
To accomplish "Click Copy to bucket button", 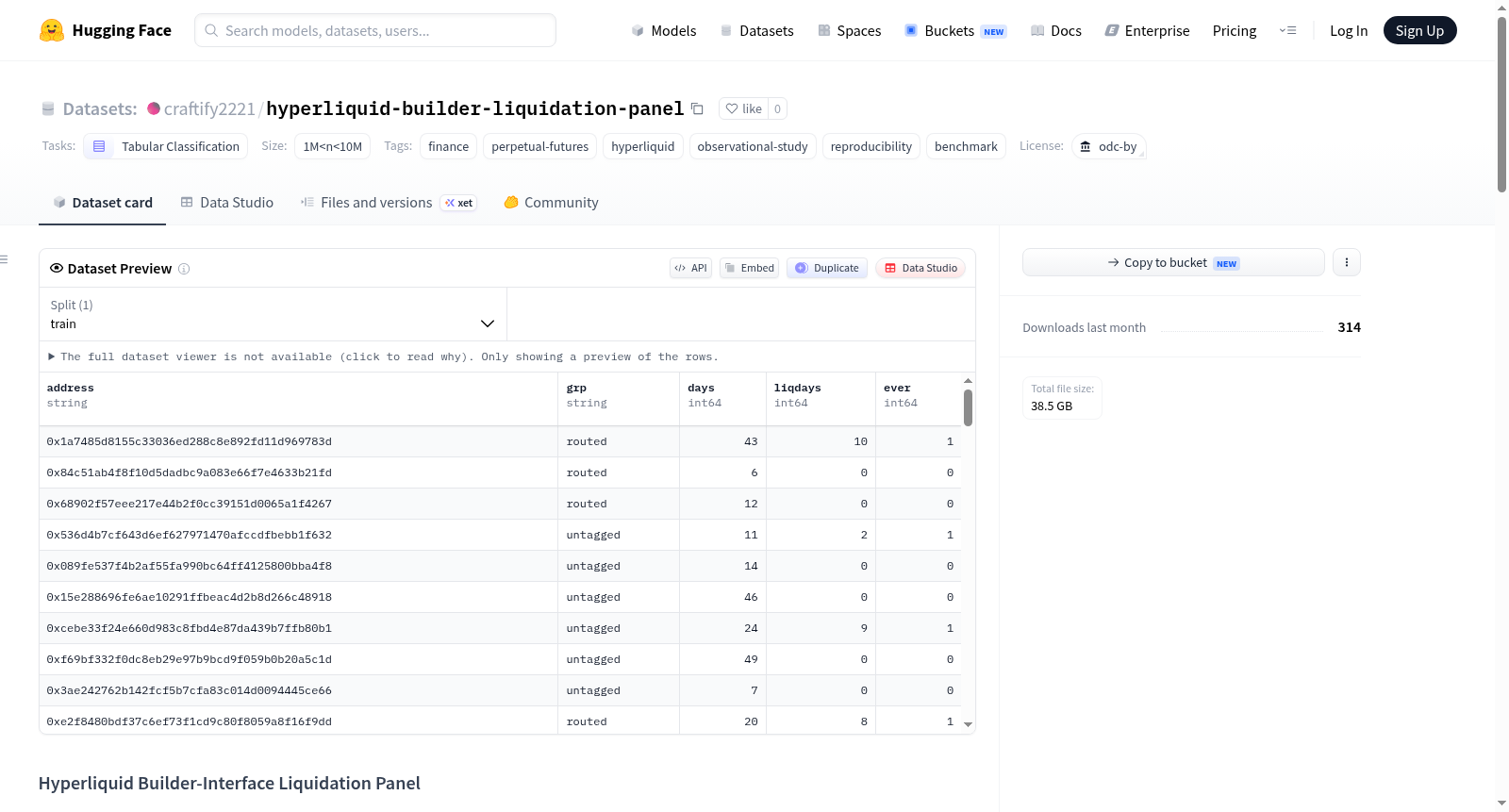I will [x=1173, y=262].
